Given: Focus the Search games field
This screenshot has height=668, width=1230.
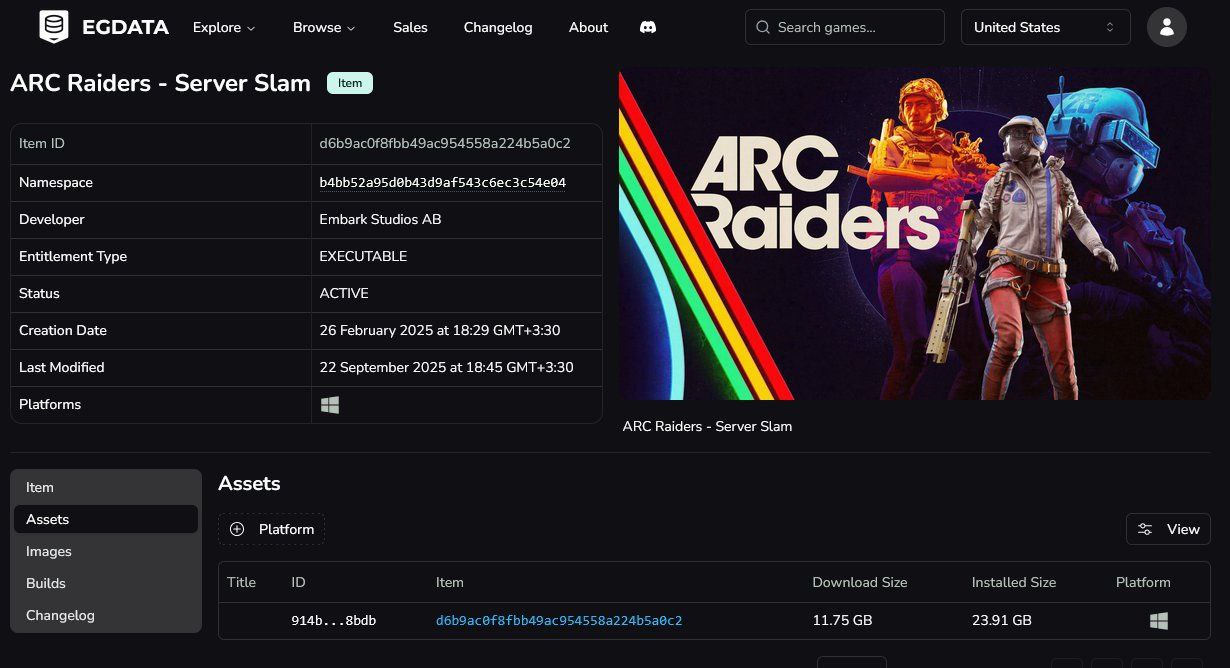Looking at the screenshot, I should tap(845, 27).
